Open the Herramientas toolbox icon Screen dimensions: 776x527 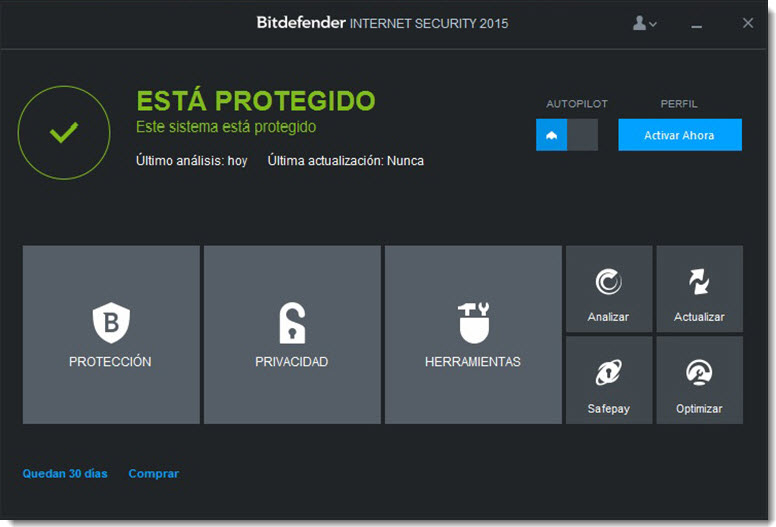click(474, 323)
